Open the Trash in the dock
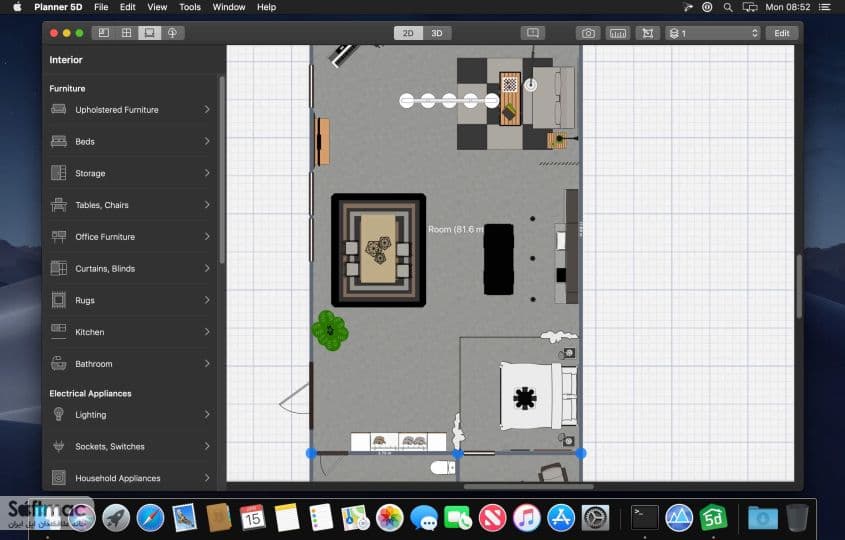Viewport: 845px width, 540px height. tap(797, 518)
